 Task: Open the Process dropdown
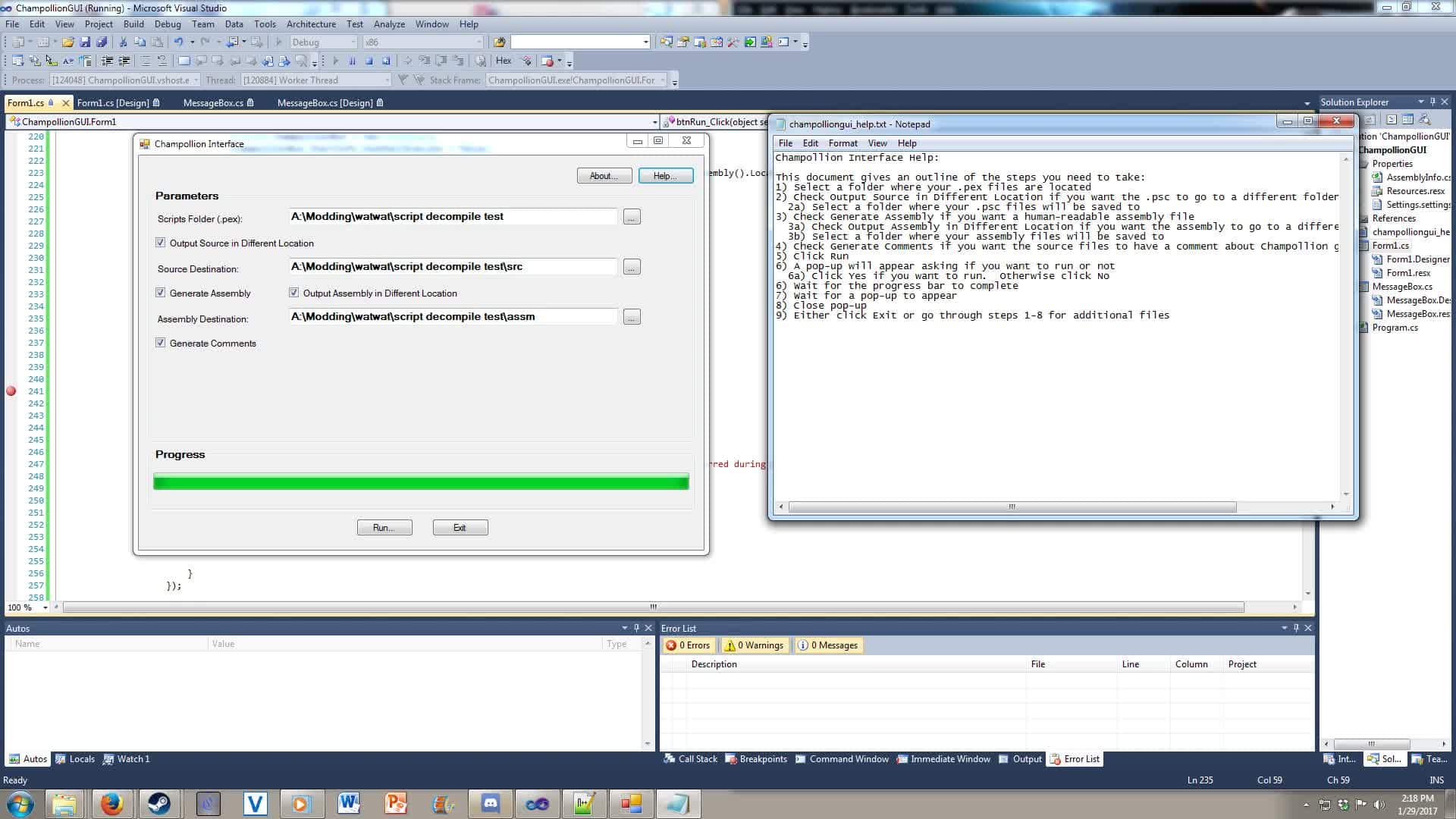click(x=196, y=80)
